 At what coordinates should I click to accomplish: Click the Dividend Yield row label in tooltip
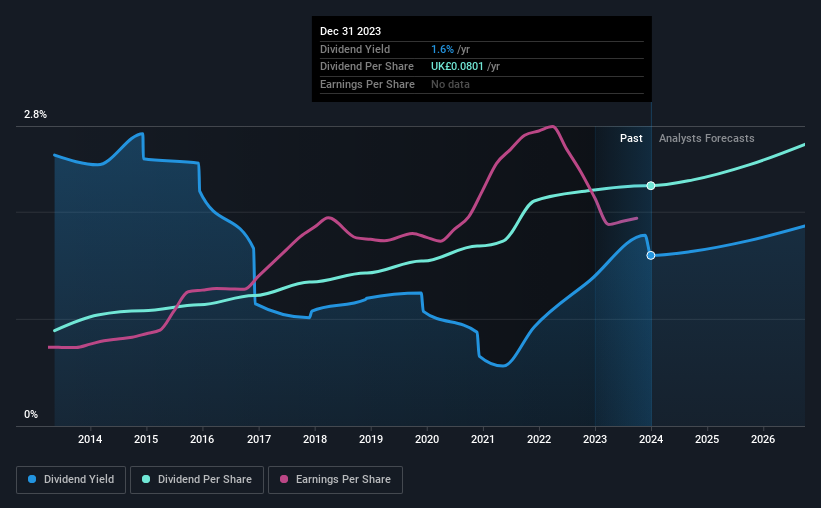355,49
